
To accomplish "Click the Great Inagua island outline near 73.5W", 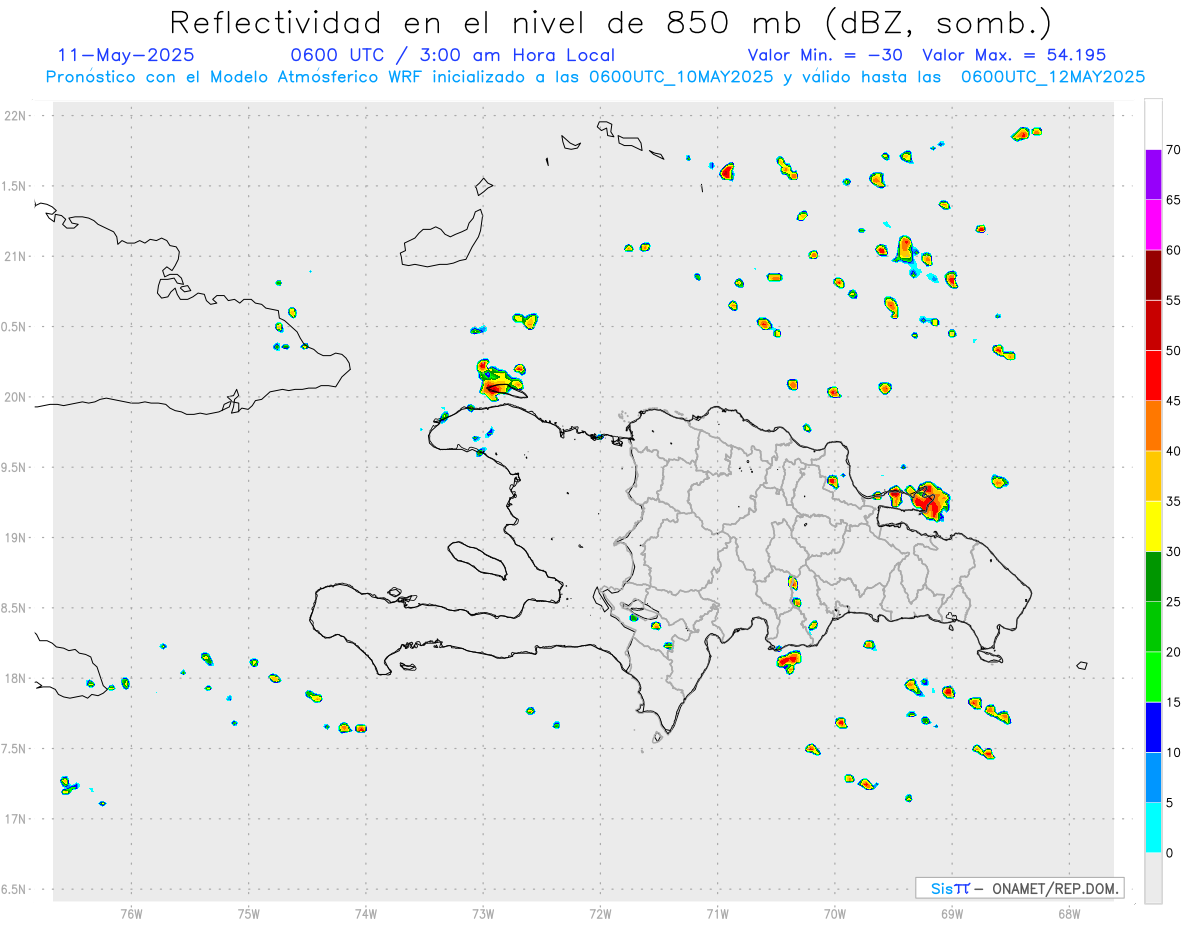I will tap(443, 237).
